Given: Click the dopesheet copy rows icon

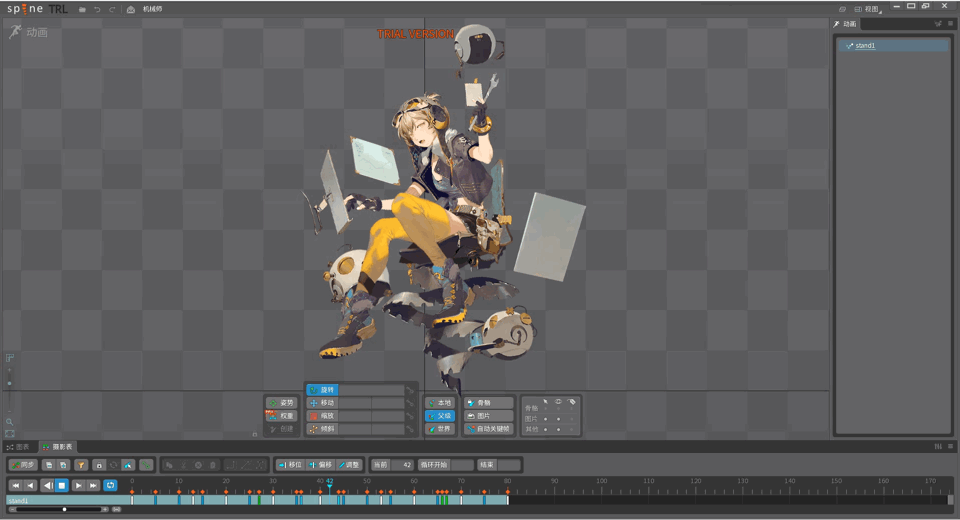Looking at the screenshot, I should [x=49, y=465].
